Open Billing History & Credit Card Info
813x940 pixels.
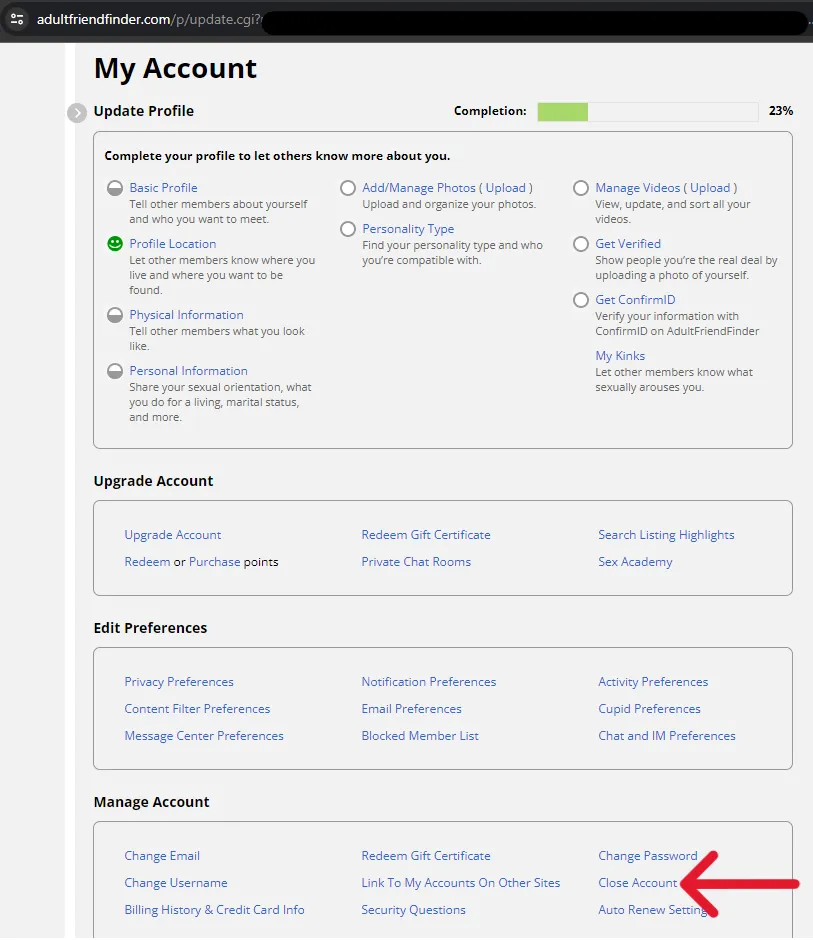(214, 909)
